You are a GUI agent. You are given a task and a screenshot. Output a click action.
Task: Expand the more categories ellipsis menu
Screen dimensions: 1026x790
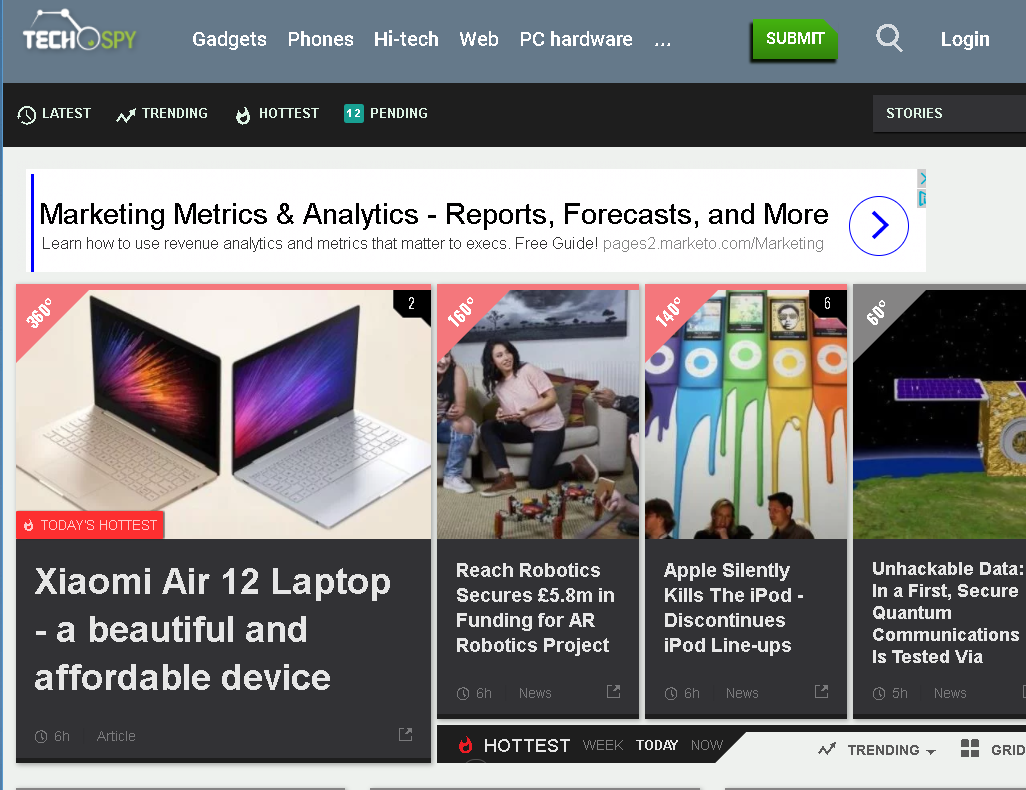662,40
